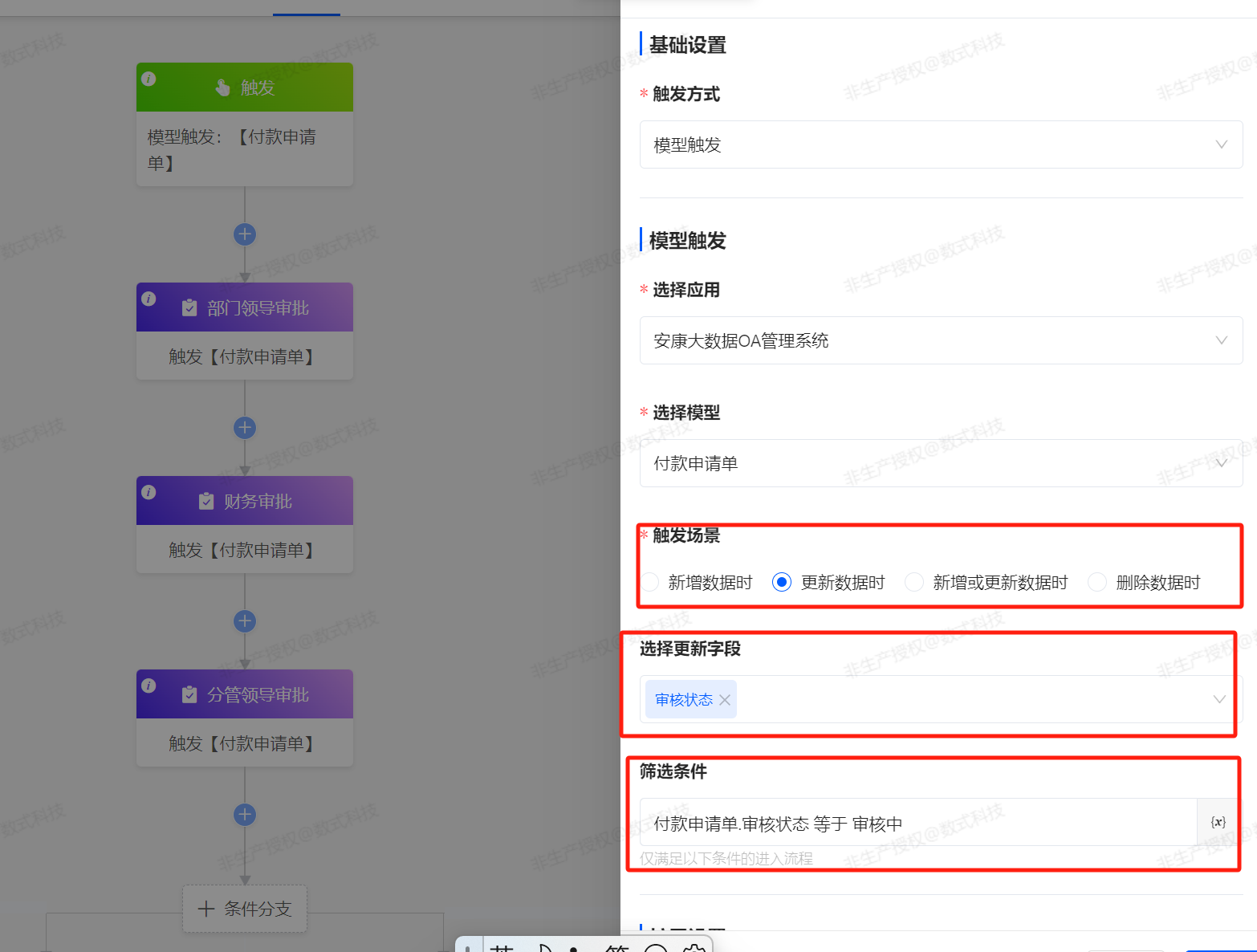Click the hint text 仅满足以下条件的进入流程
Viewport: 1257px width, 952px height.
coord(726,858)
